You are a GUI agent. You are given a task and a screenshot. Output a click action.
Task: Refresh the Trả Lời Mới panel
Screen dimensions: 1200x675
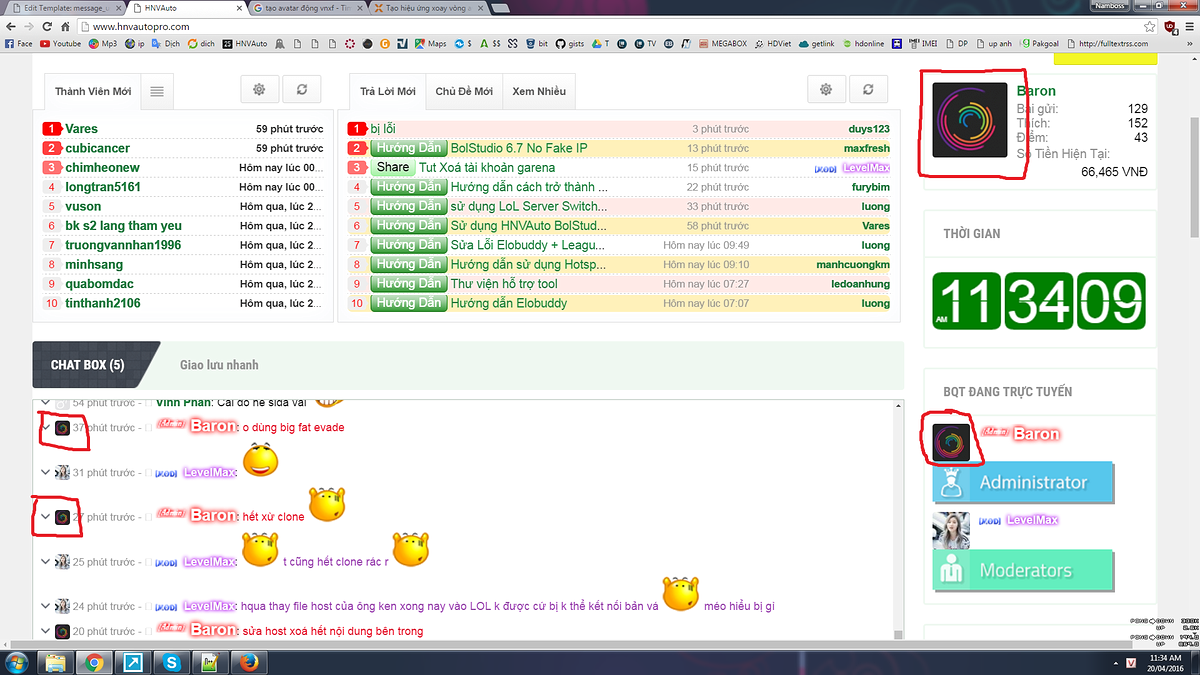[x=868, y=89]
